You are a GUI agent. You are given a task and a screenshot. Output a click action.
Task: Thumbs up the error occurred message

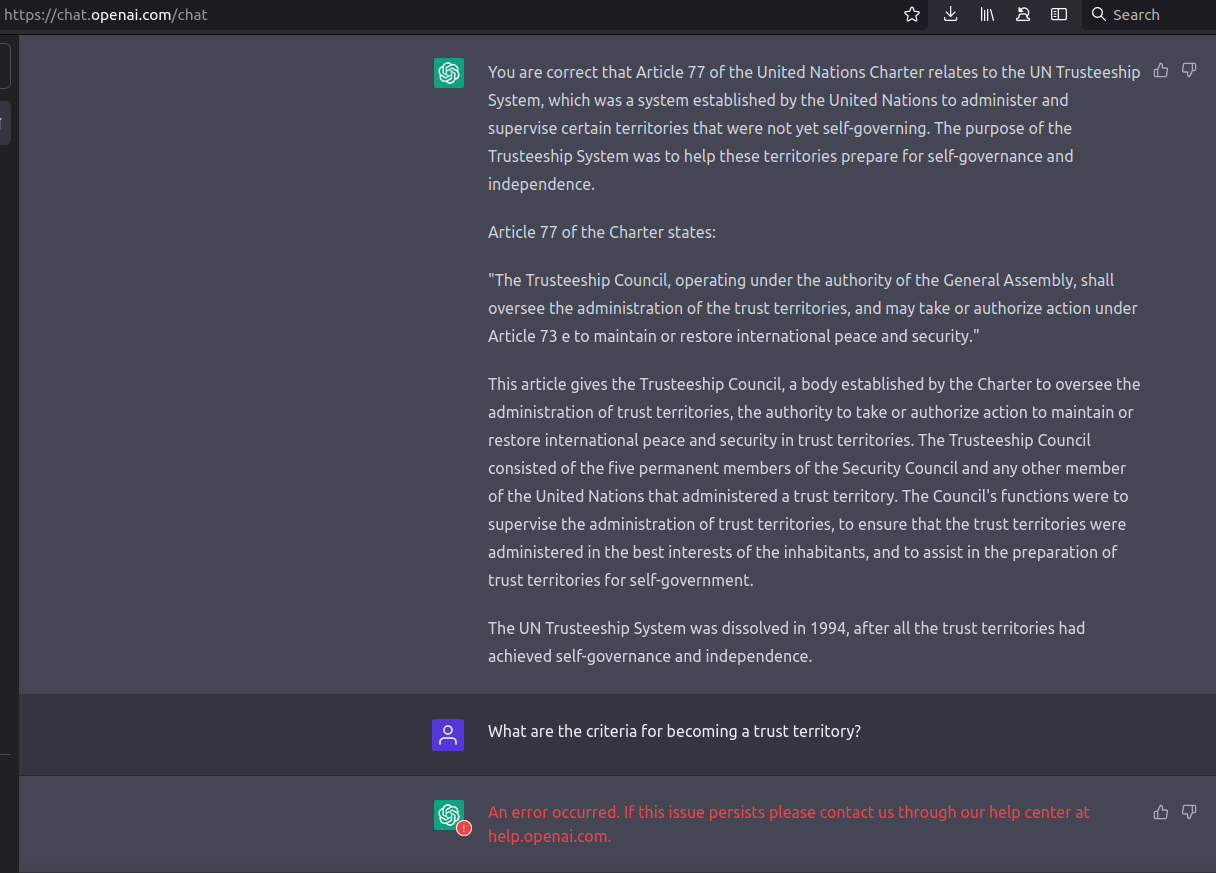[x=1161, y=812]
